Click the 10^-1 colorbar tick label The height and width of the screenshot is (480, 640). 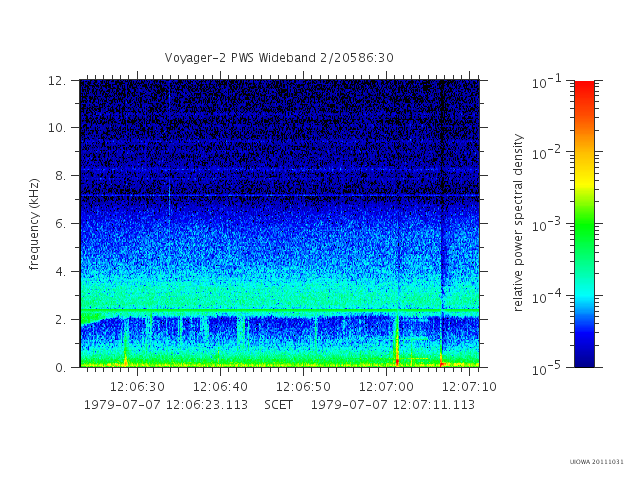547,82
